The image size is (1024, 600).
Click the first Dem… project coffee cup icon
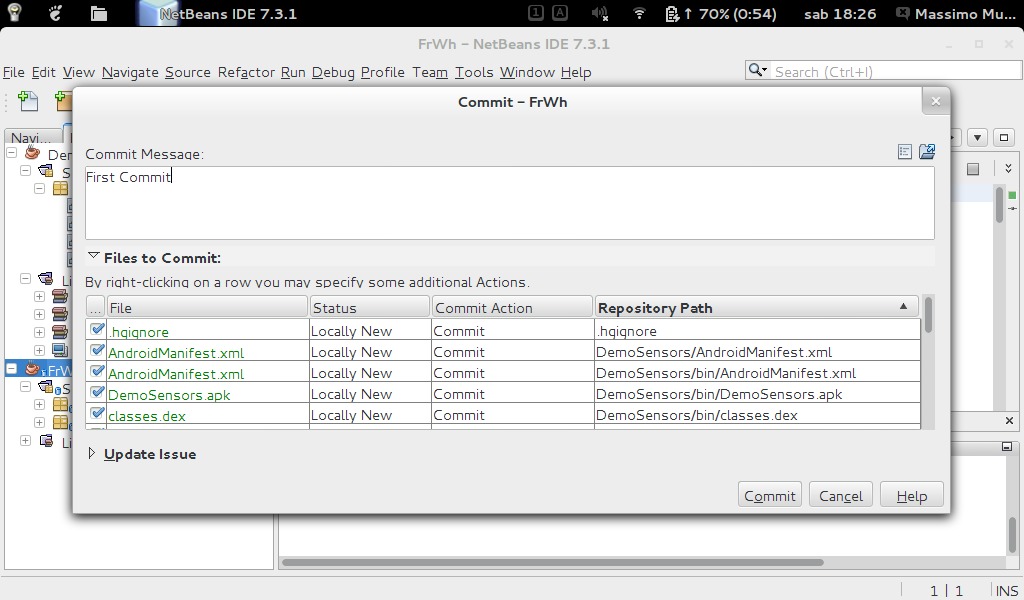point(32,153)
